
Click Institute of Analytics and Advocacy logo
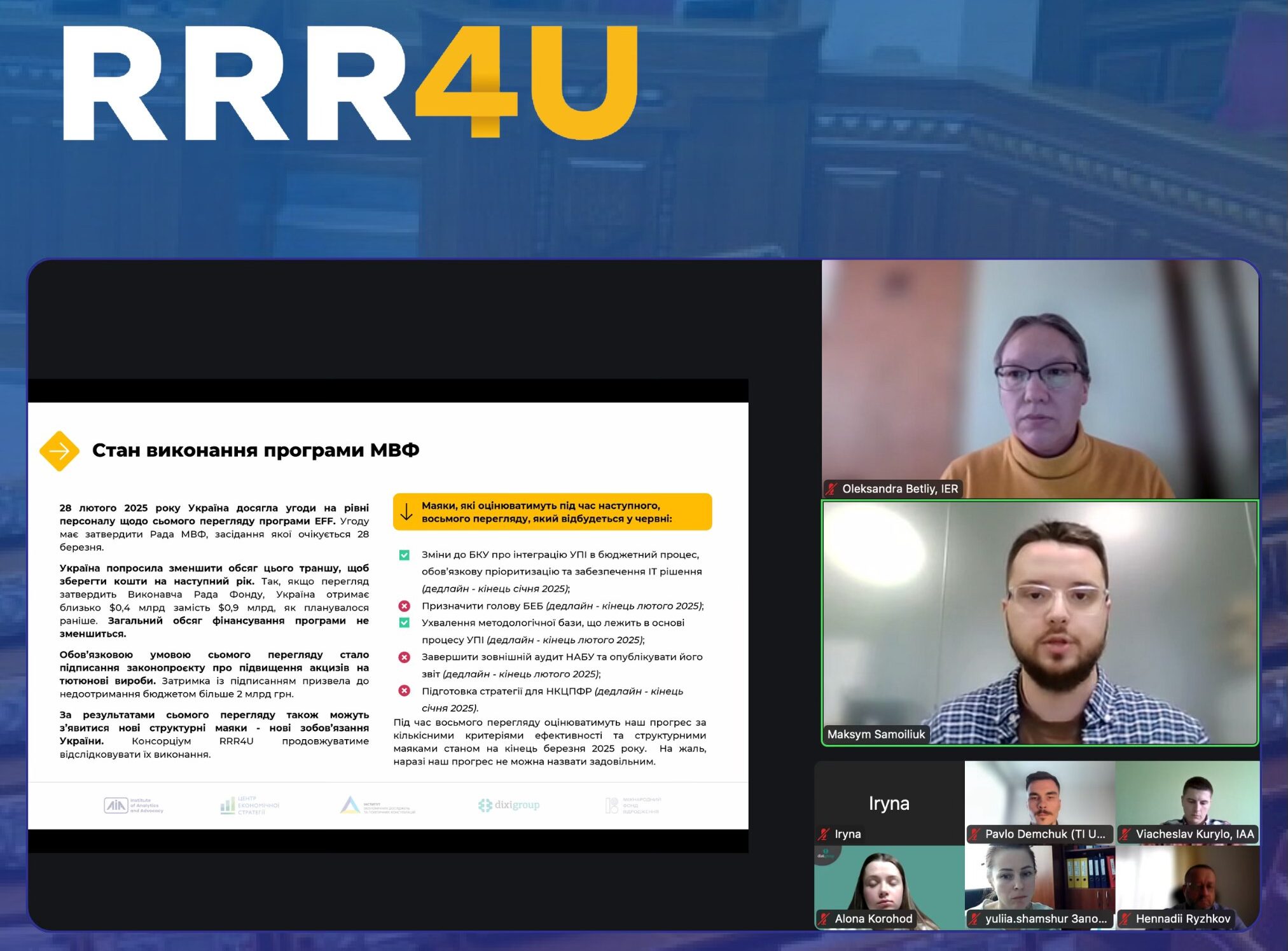(134, 805)
